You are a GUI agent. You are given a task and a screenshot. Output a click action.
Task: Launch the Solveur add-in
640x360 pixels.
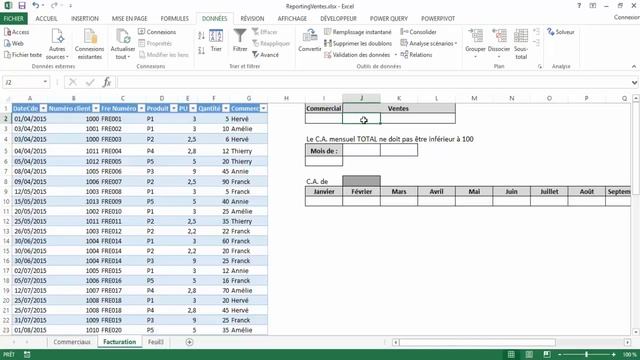(x=561, y=32)
